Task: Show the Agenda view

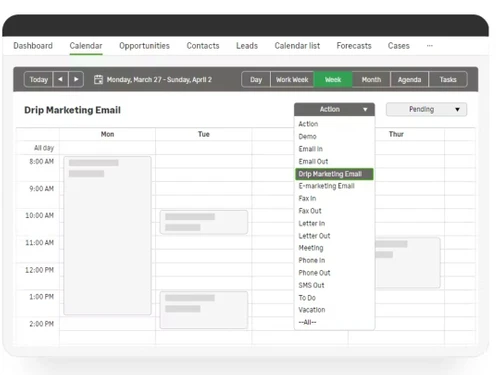Action: 409,79
